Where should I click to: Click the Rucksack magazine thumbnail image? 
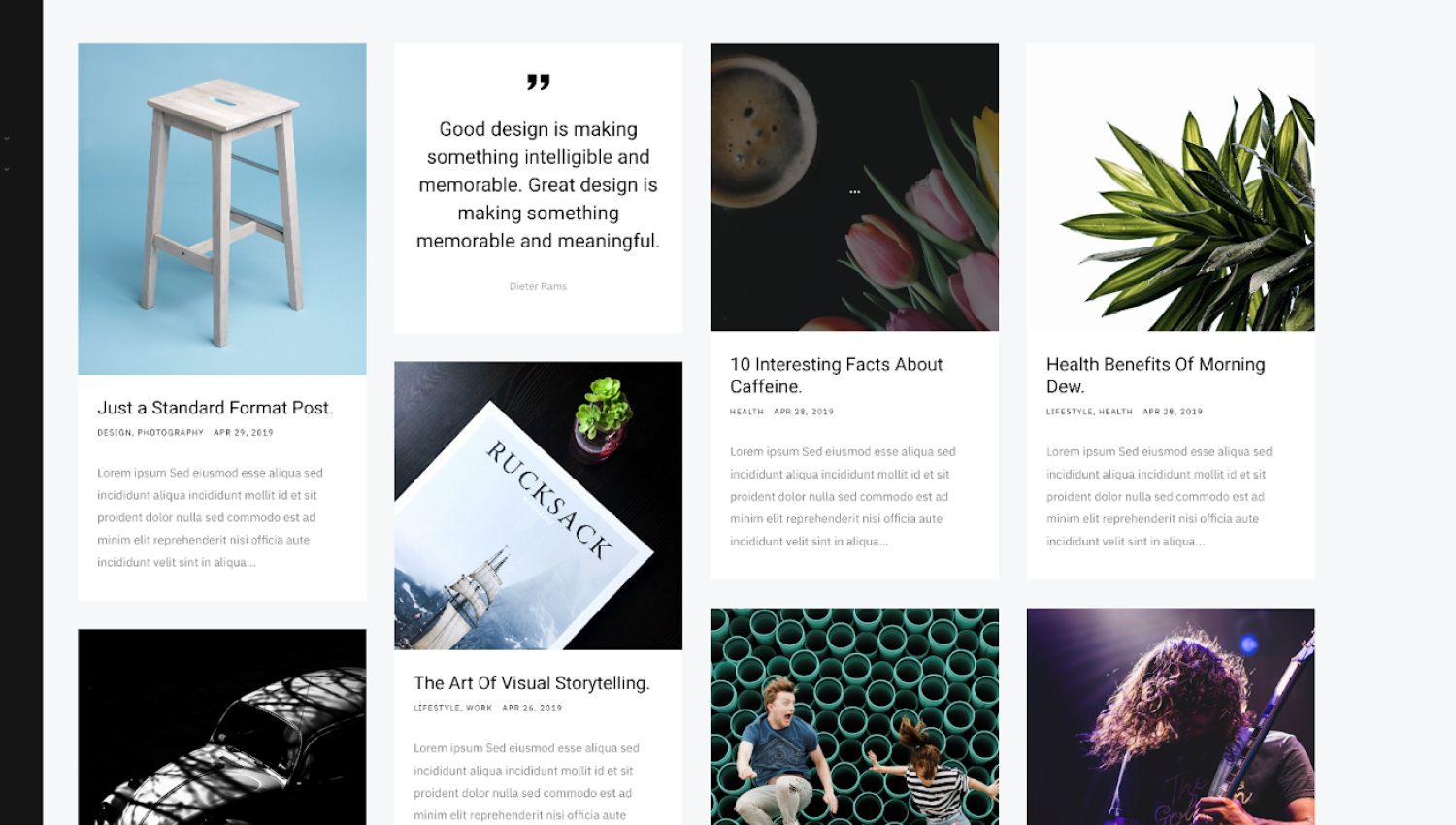click(x=539, y=506)
